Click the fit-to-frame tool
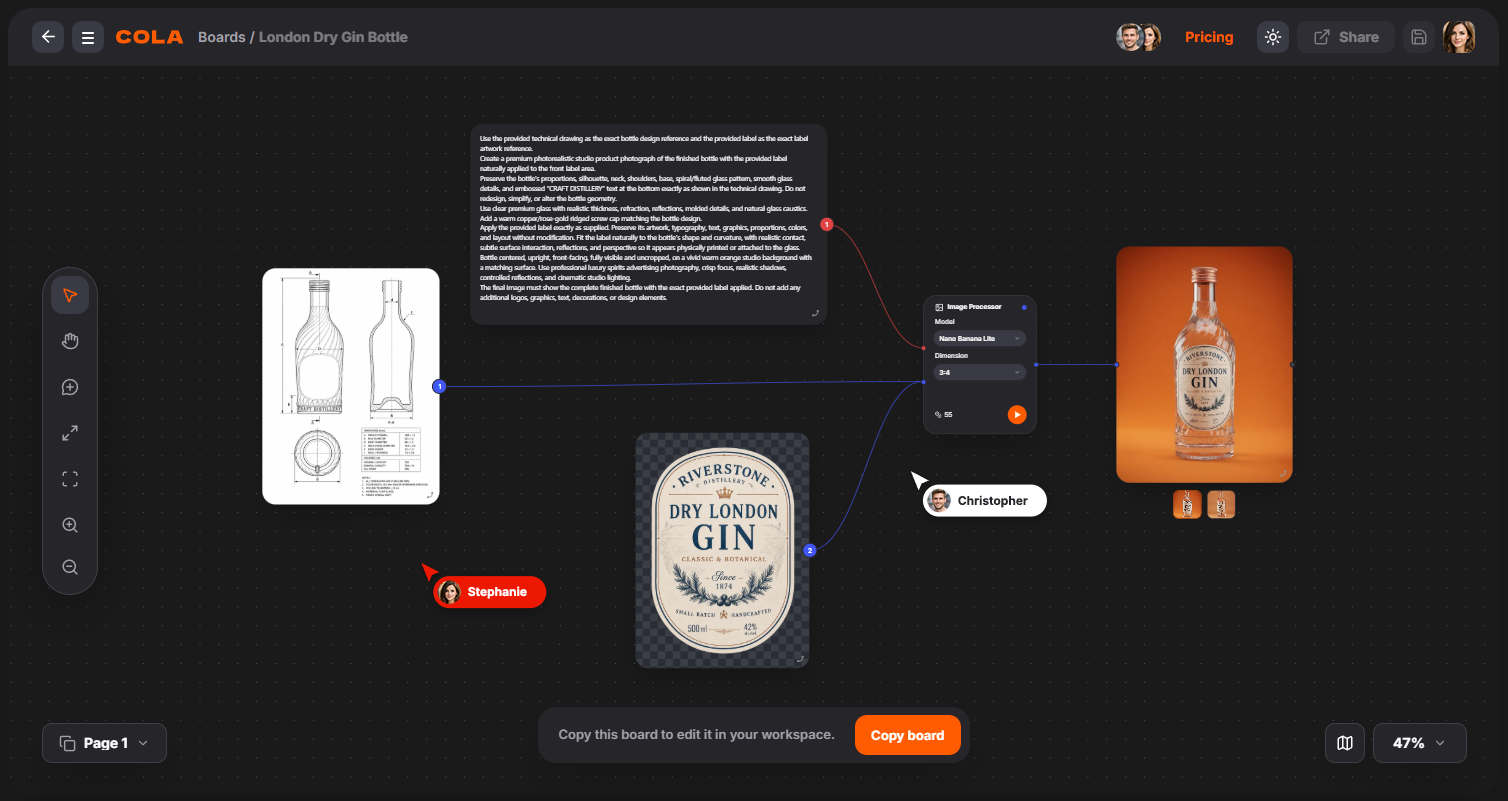 (70, 479)
